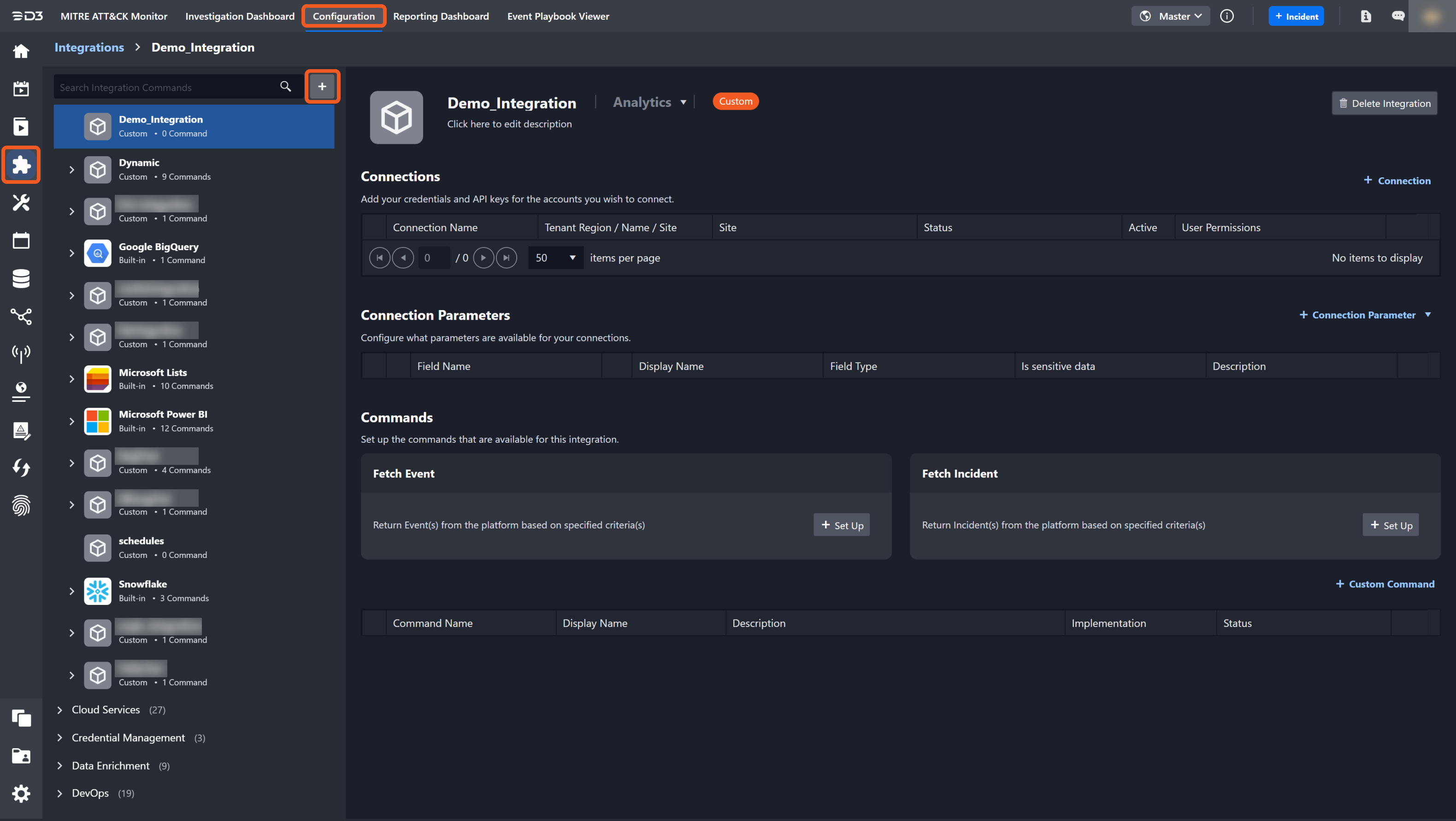Click the info circle icon
1456x821 pixels.
[x=1226, y=16]
